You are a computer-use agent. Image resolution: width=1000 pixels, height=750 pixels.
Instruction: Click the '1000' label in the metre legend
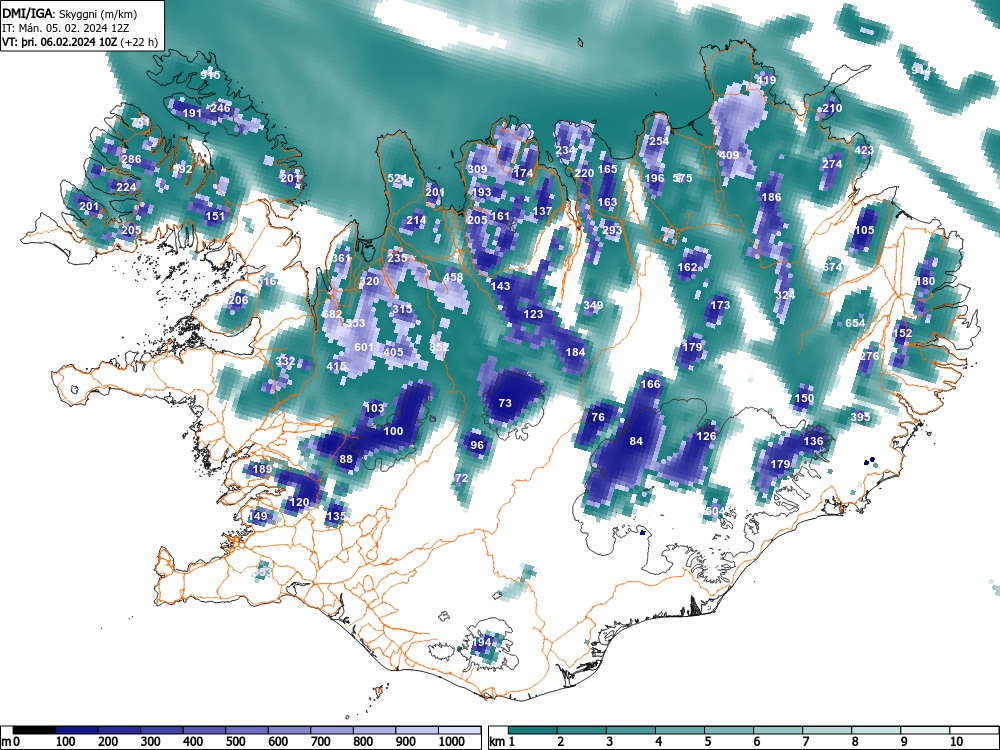click(x=452, y=742)
